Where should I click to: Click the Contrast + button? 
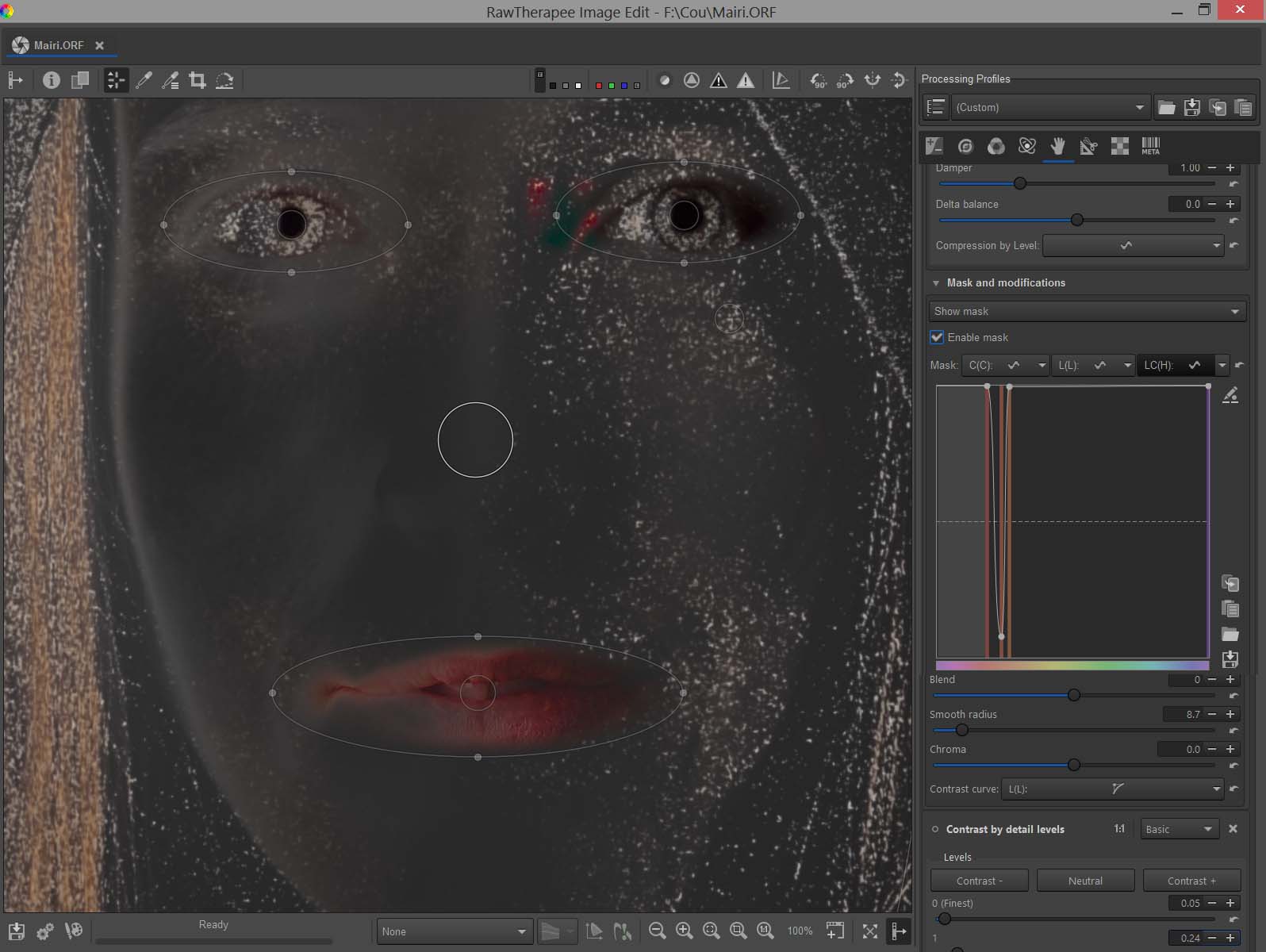tap(1191, 881)
